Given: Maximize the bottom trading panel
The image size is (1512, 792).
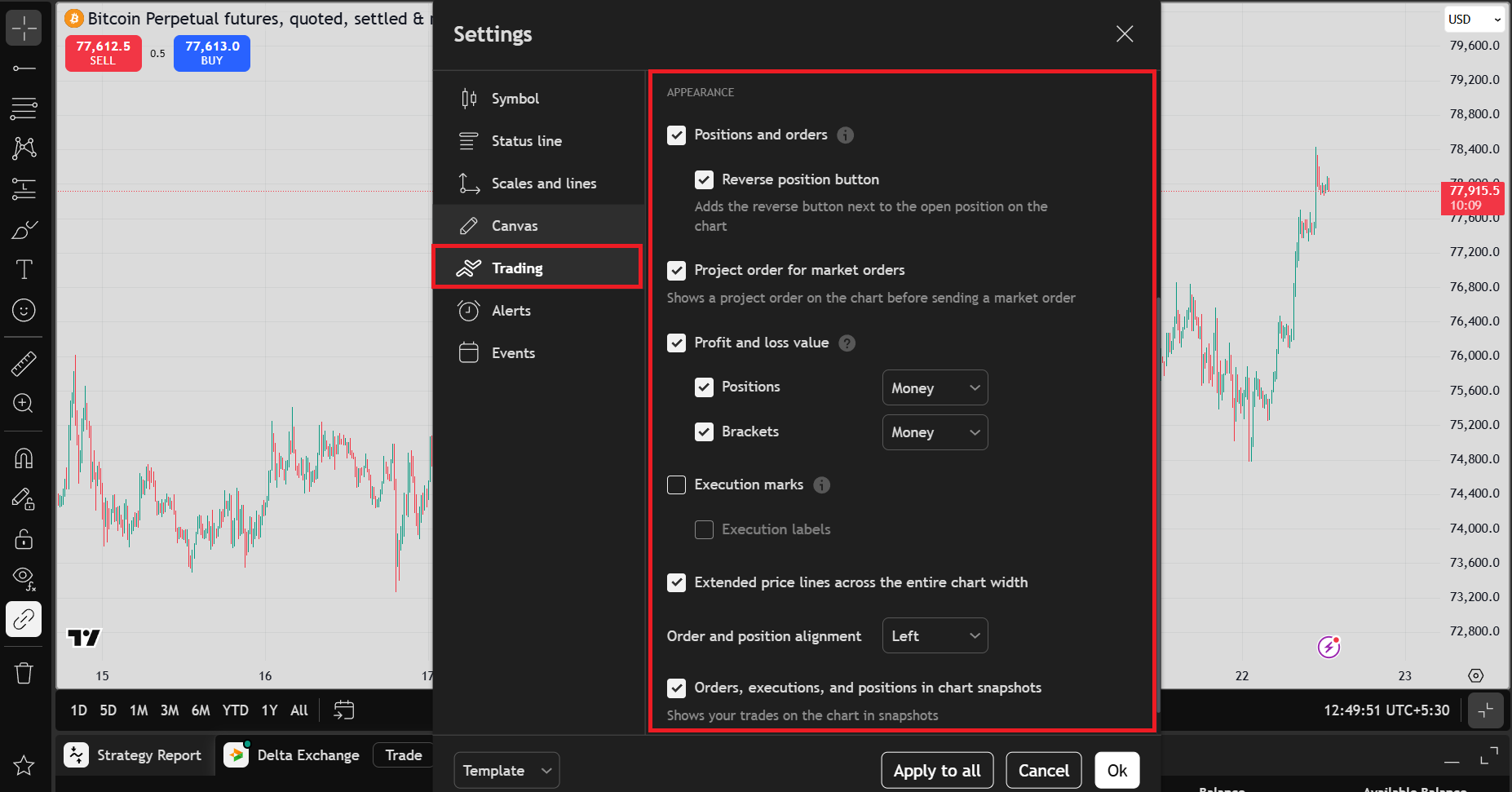Looking at the screenshot, I should point(1489,756).
